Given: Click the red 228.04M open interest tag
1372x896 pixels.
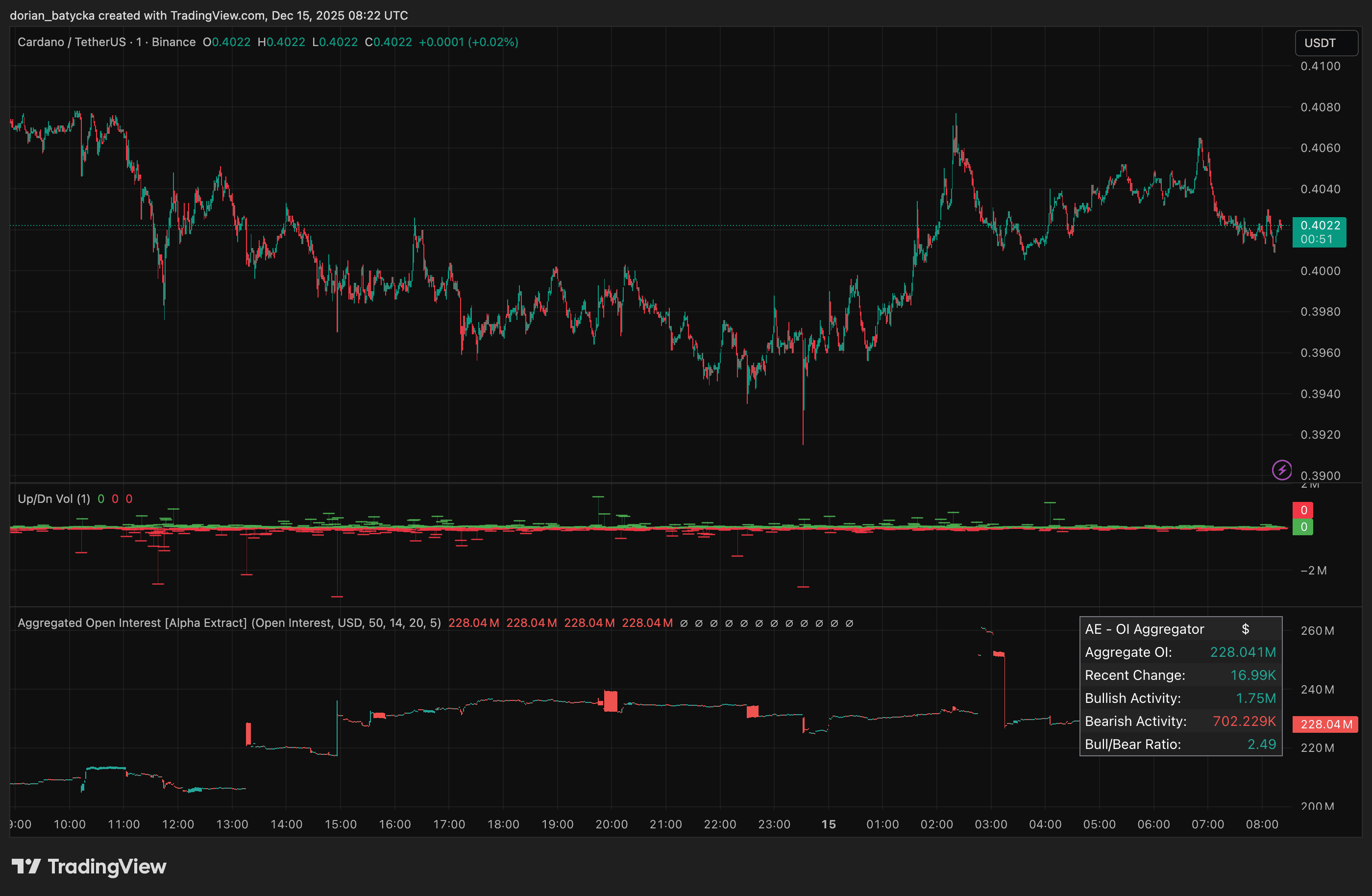Looking at the screenshot, I should [x=1325, y=724].
